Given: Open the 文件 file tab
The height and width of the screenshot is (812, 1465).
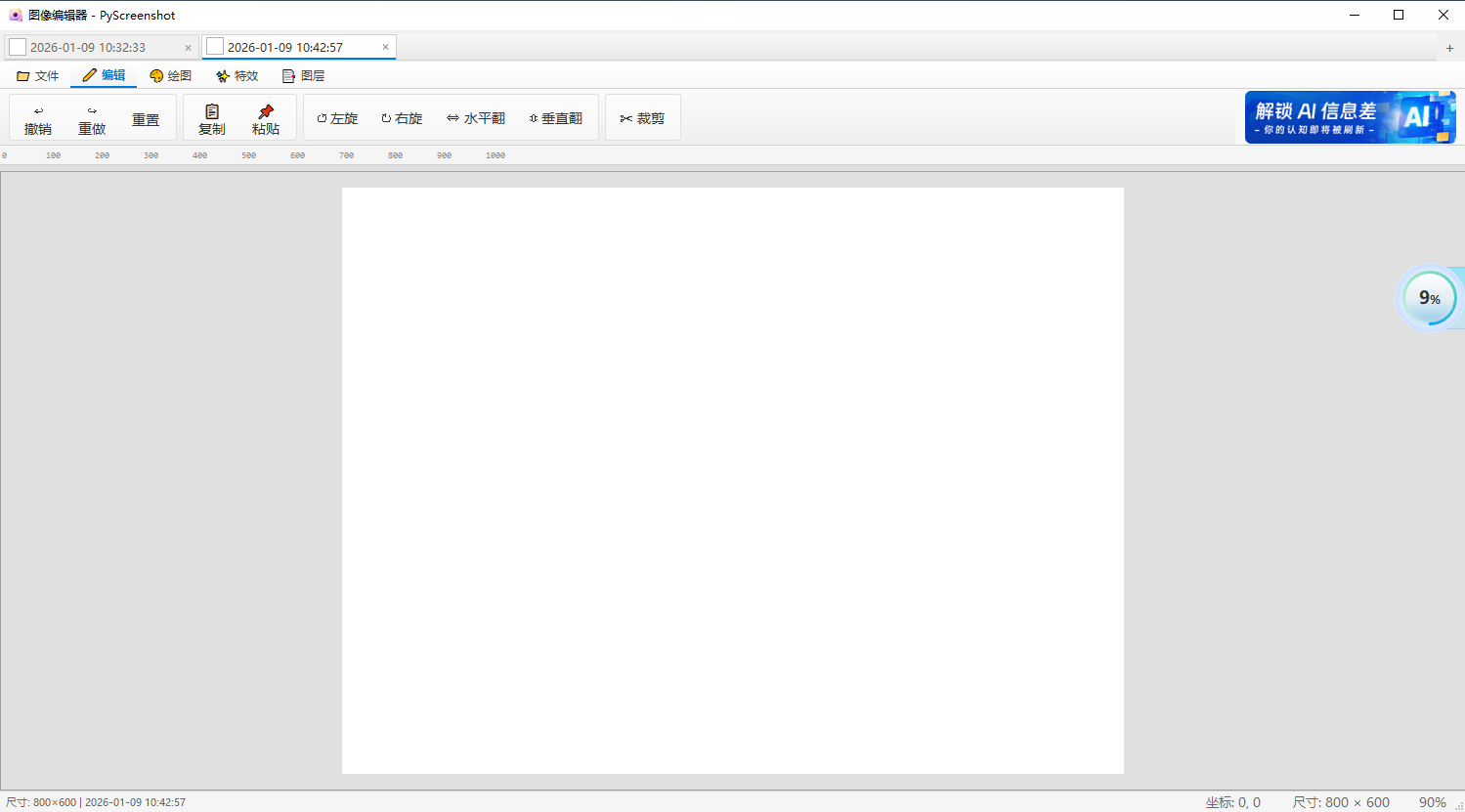Looking at the screenshot, I should (x=38, y=75).
